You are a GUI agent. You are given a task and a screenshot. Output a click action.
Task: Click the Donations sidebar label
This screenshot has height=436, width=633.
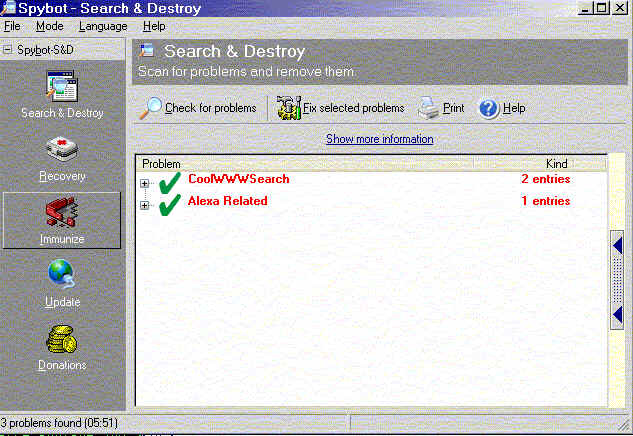pyautogui.click(x=62, y=365)
